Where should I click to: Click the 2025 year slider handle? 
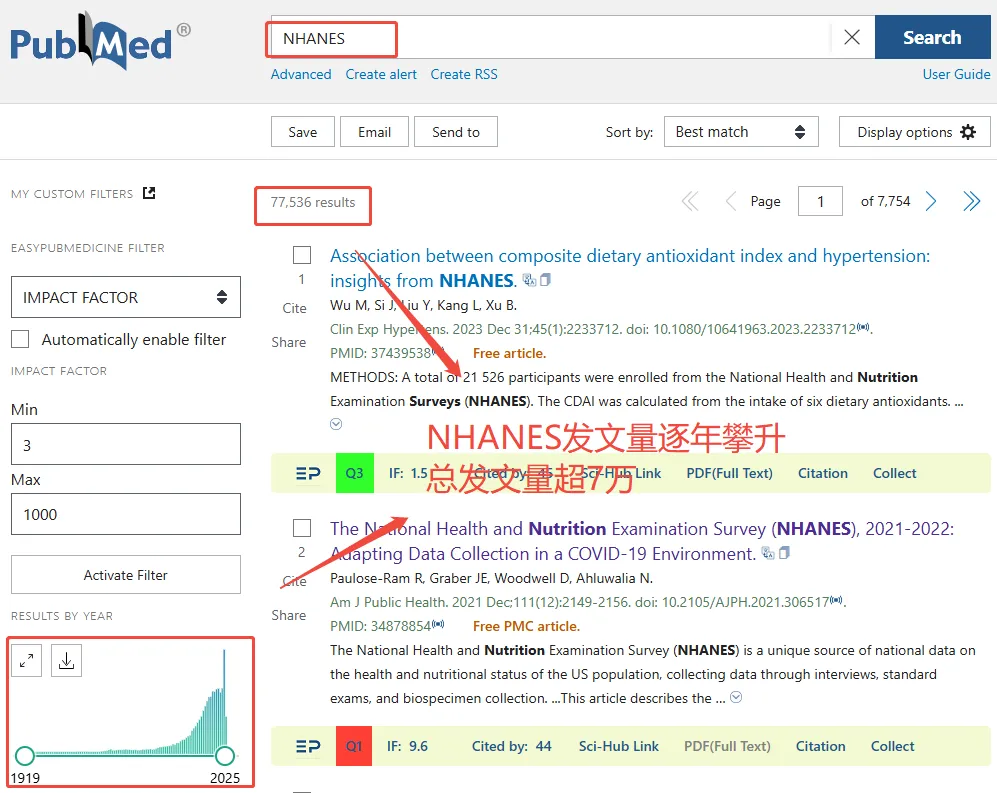click(x=224, y=755)
